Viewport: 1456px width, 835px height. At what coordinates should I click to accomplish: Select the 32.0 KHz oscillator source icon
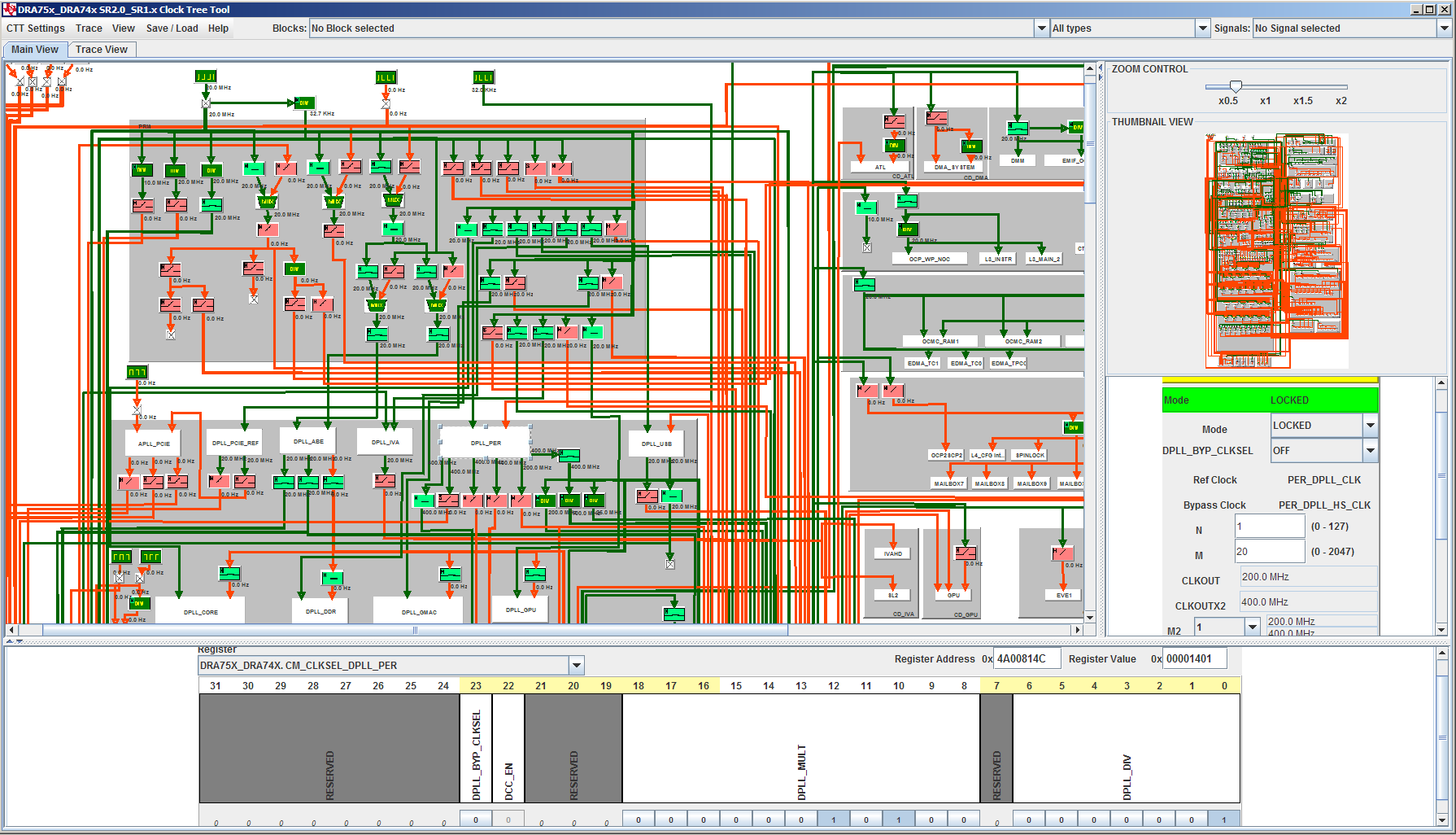[483, 77]
